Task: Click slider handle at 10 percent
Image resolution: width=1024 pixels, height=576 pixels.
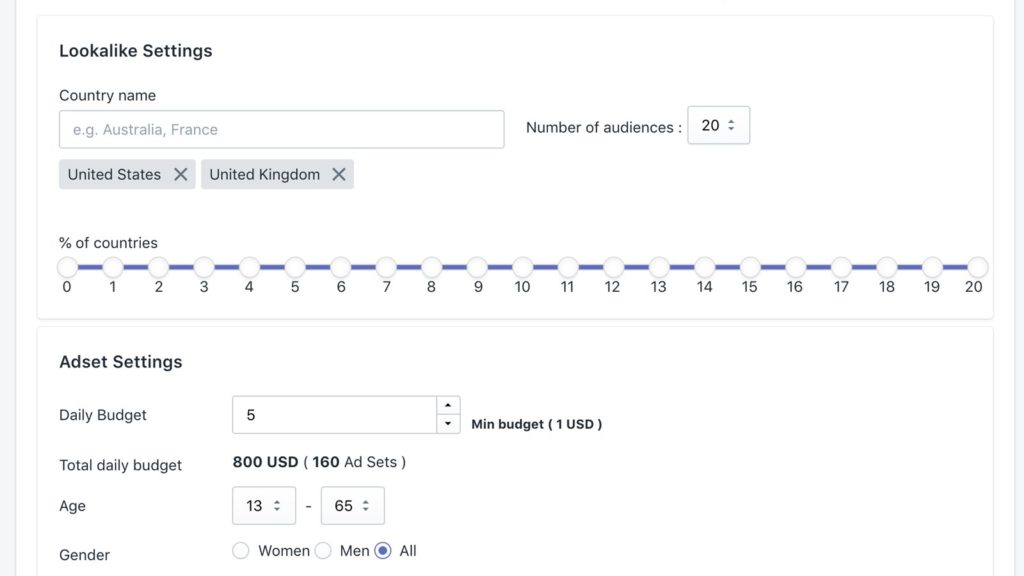Action: (x=522, y=267)
